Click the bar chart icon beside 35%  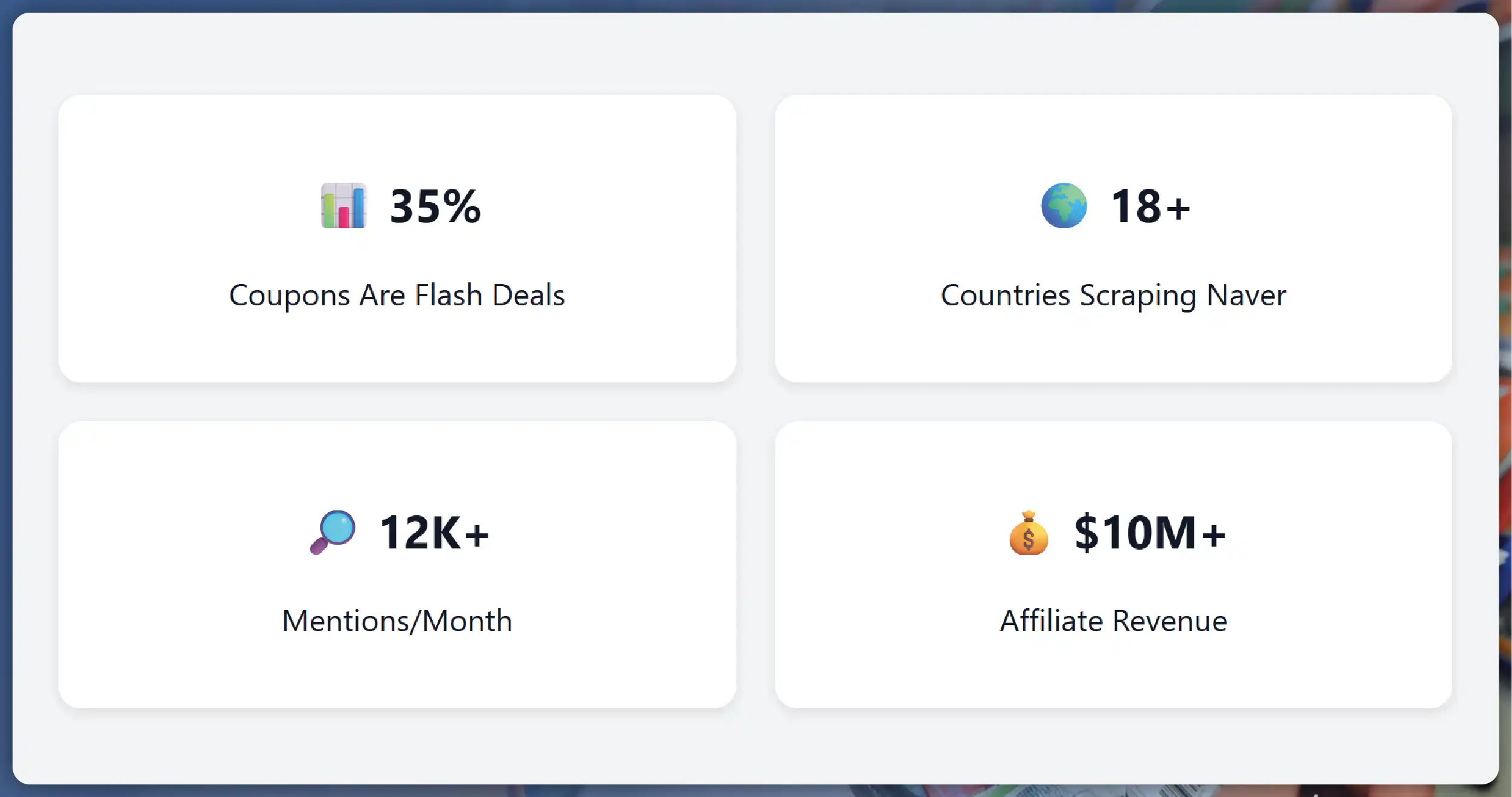(343, 208)
